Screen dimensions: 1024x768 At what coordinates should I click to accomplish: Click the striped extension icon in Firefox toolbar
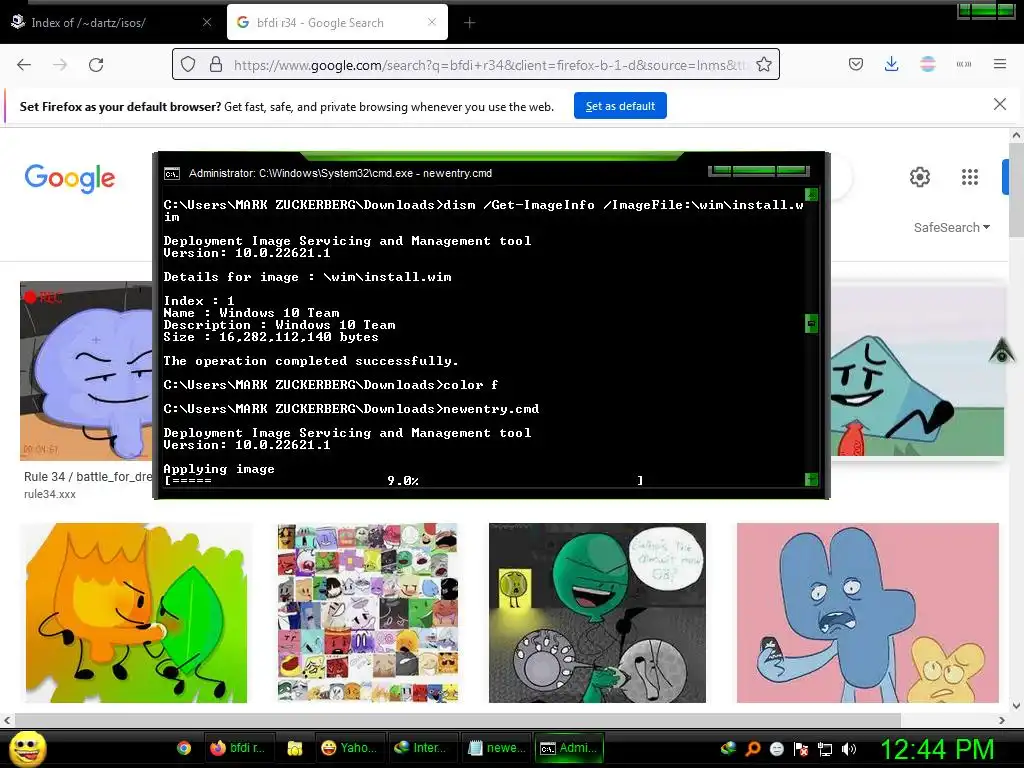point(927,64)
